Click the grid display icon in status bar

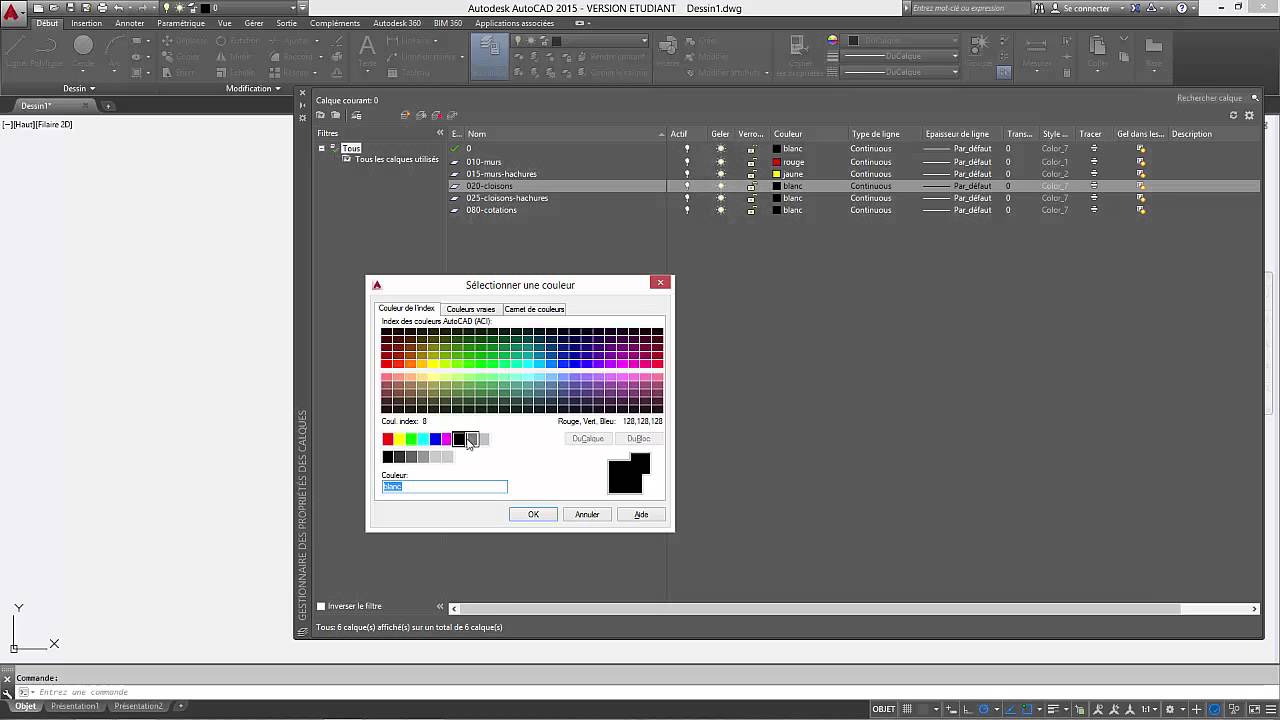coord(907,709)
